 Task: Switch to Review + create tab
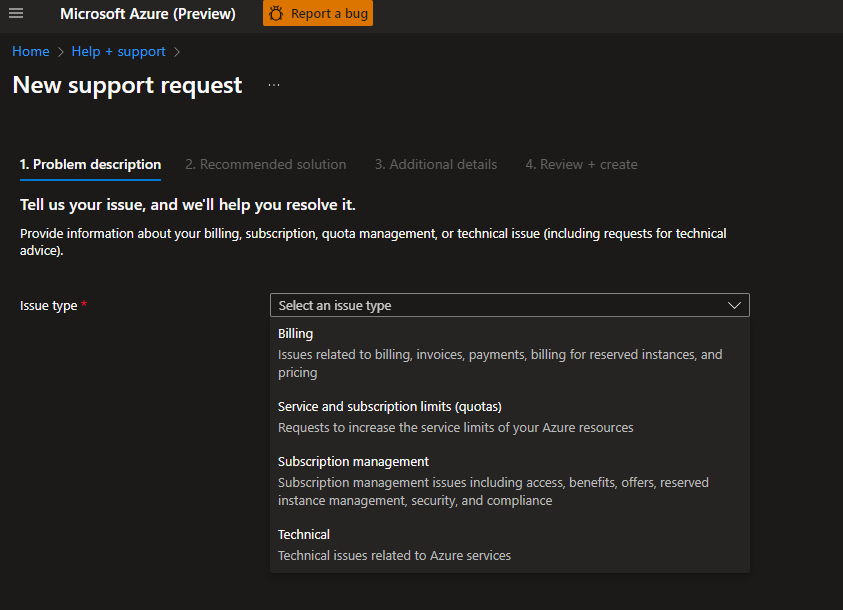[x=582, y=164]
